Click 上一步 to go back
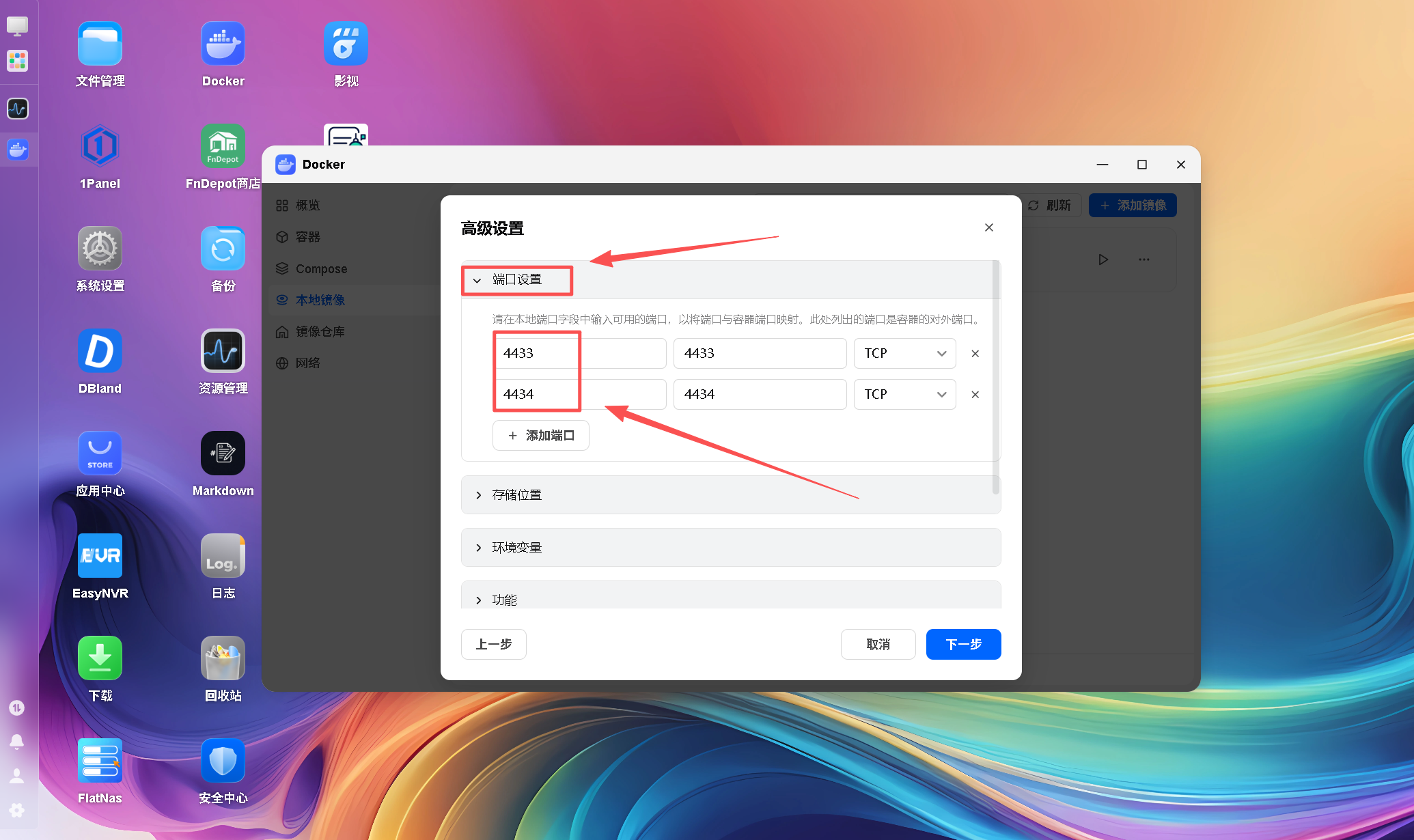The width and height of the screenshot is (1414, 840). 494,645
